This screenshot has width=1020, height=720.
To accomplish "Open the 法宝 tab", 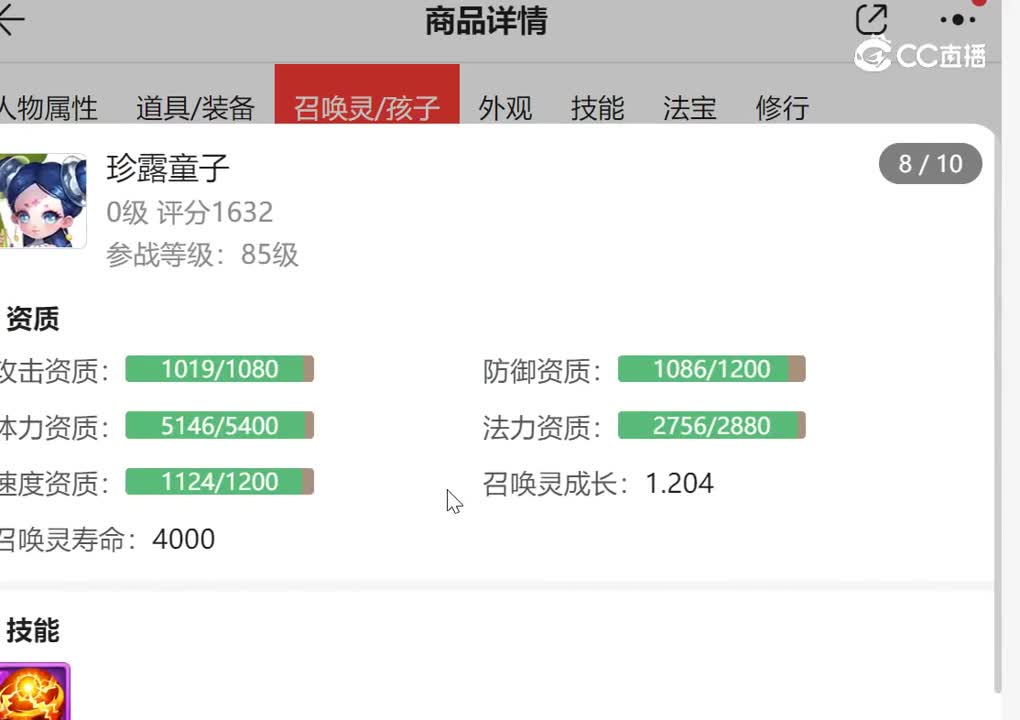I will pos(690,107).
